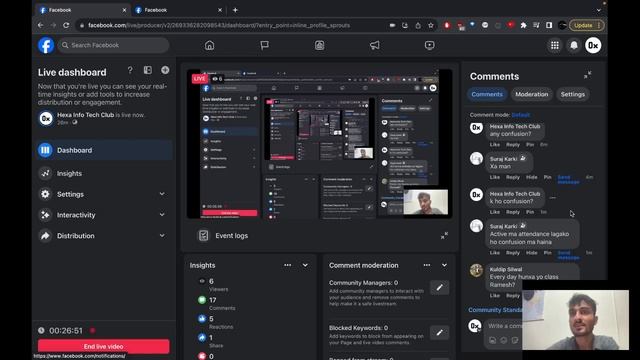Image resolution: width=640 pixels, height=360 pixels.
Task: Collapse the Comments panel with the arrows icon
Action: [x=587, y=75]
